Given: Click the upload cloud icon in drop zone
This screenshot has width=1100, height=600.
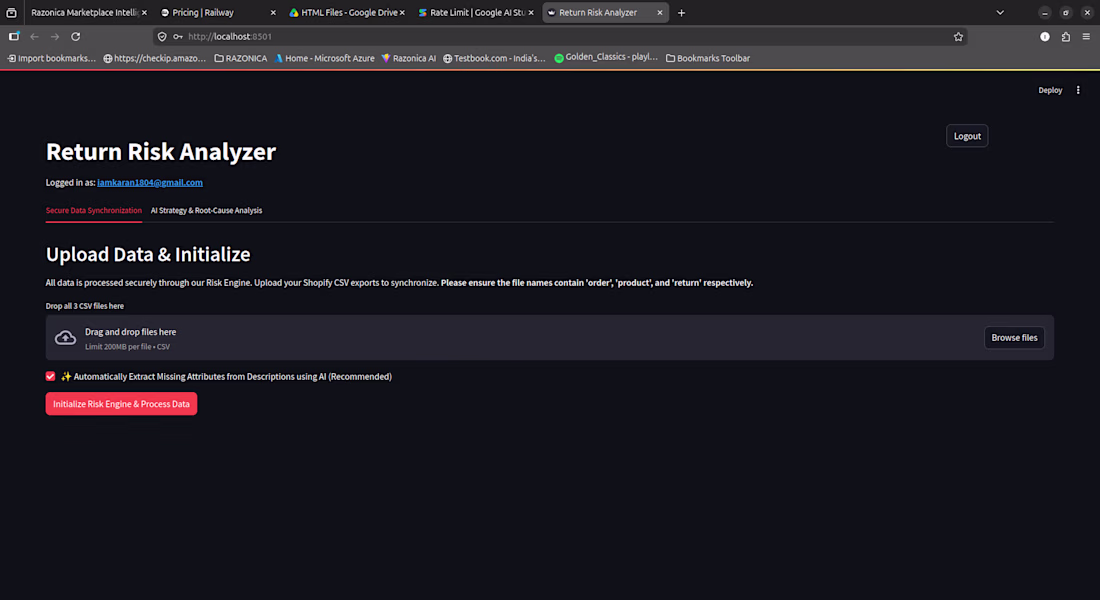Looking at the screenshot, I should [65, 338].
